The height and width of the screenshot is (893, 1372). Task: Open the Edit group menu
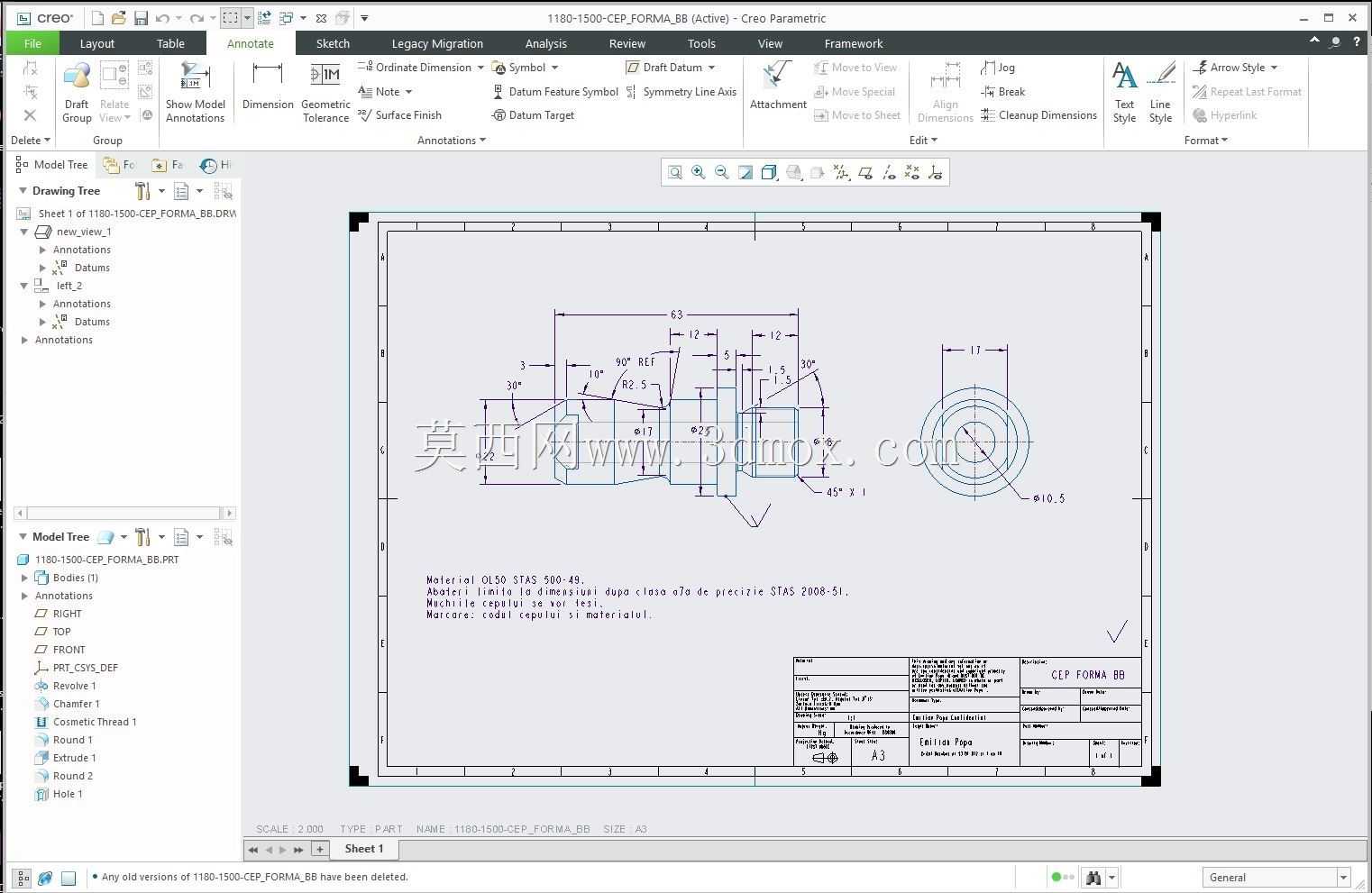923,141
